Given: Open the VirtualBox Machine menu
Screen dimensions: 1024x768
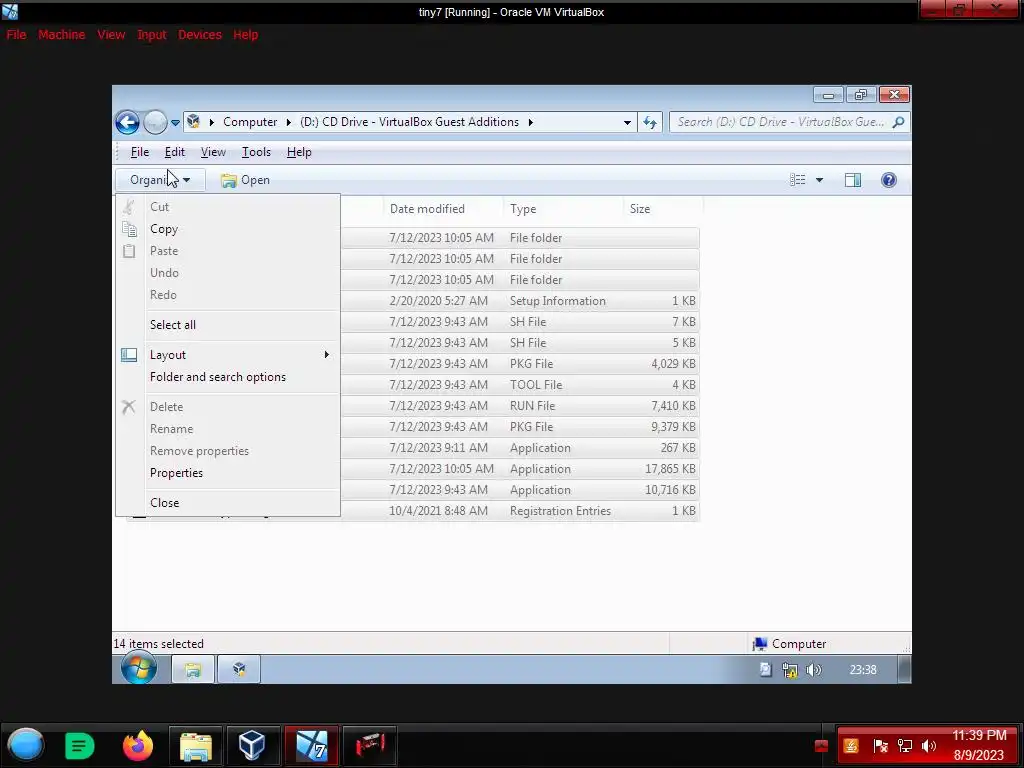Looking at the screenshot, I should coord(61,35).
